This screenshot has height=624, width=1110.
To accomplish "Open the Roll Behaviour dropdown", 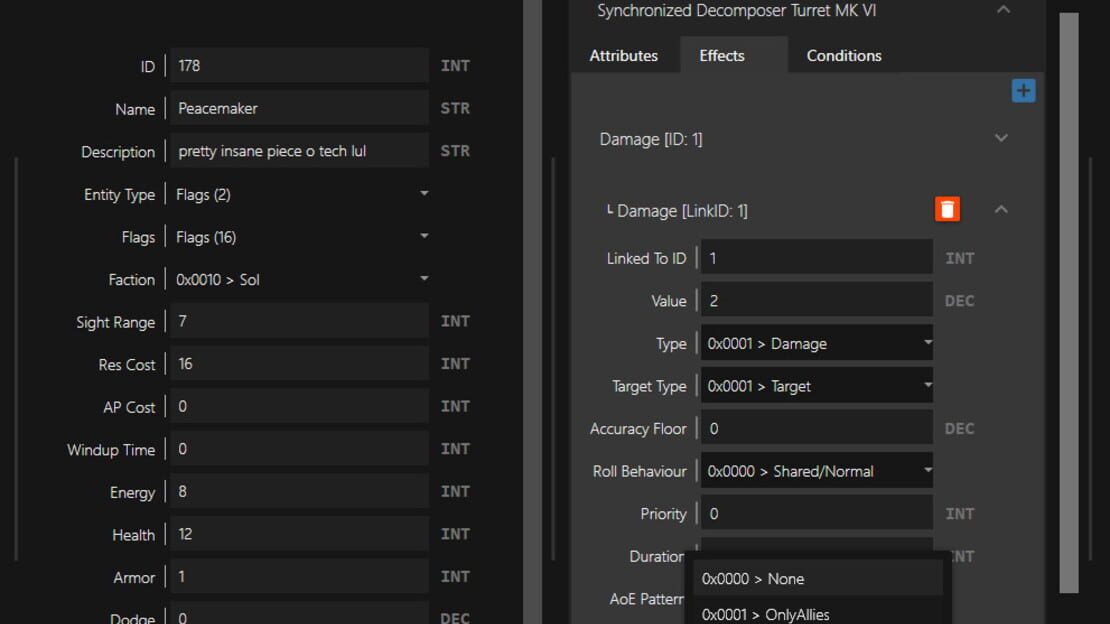I will pyautogui.click(x=816, y=471).
